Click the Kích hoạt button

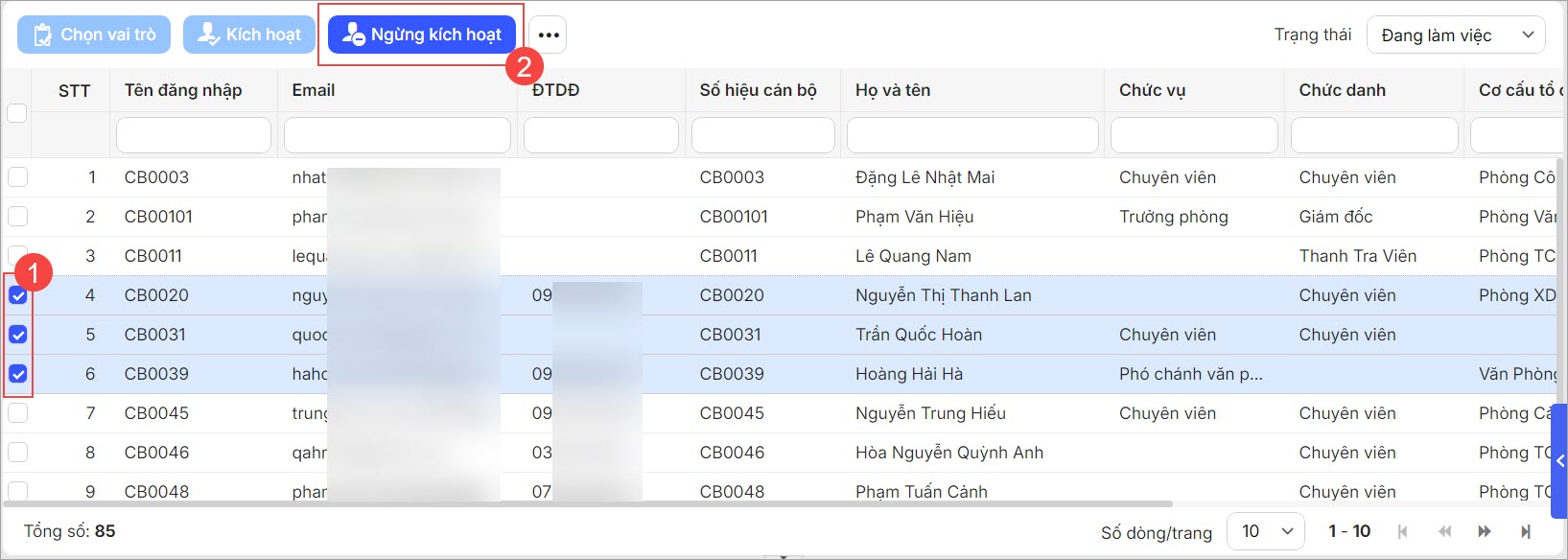249,35
